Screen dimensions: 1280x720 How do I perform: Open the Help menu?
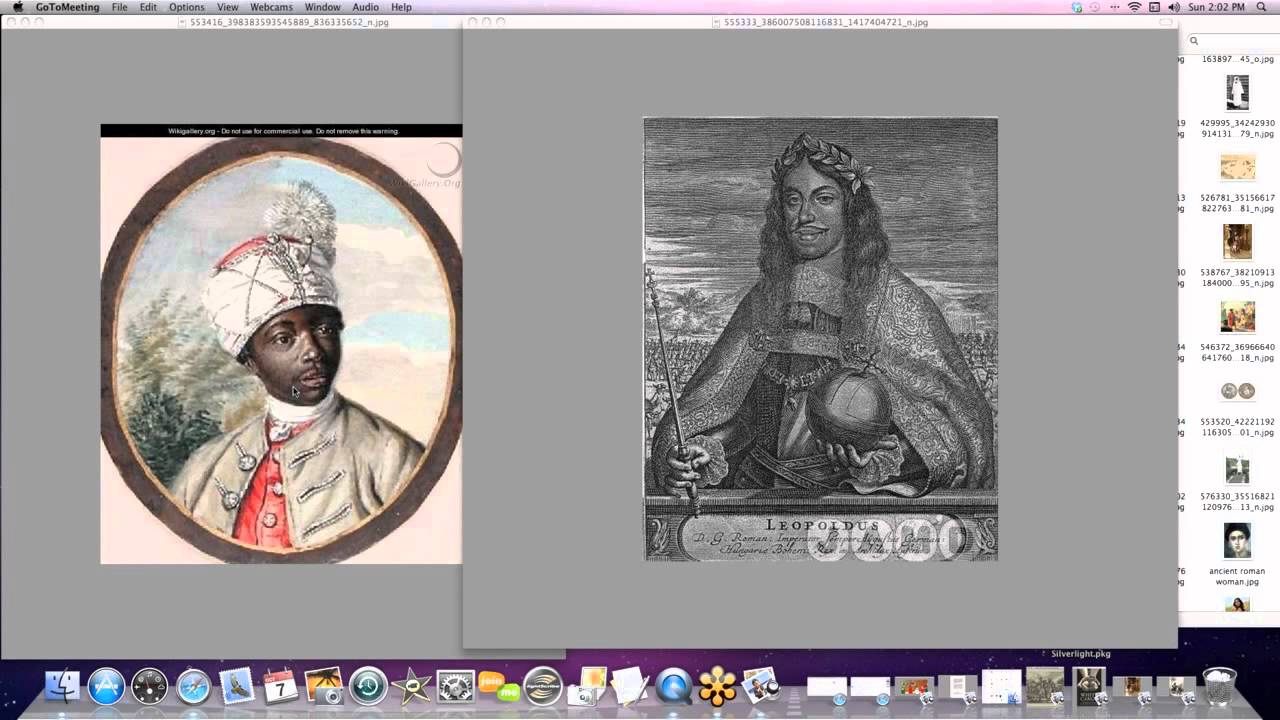point(402,7)
